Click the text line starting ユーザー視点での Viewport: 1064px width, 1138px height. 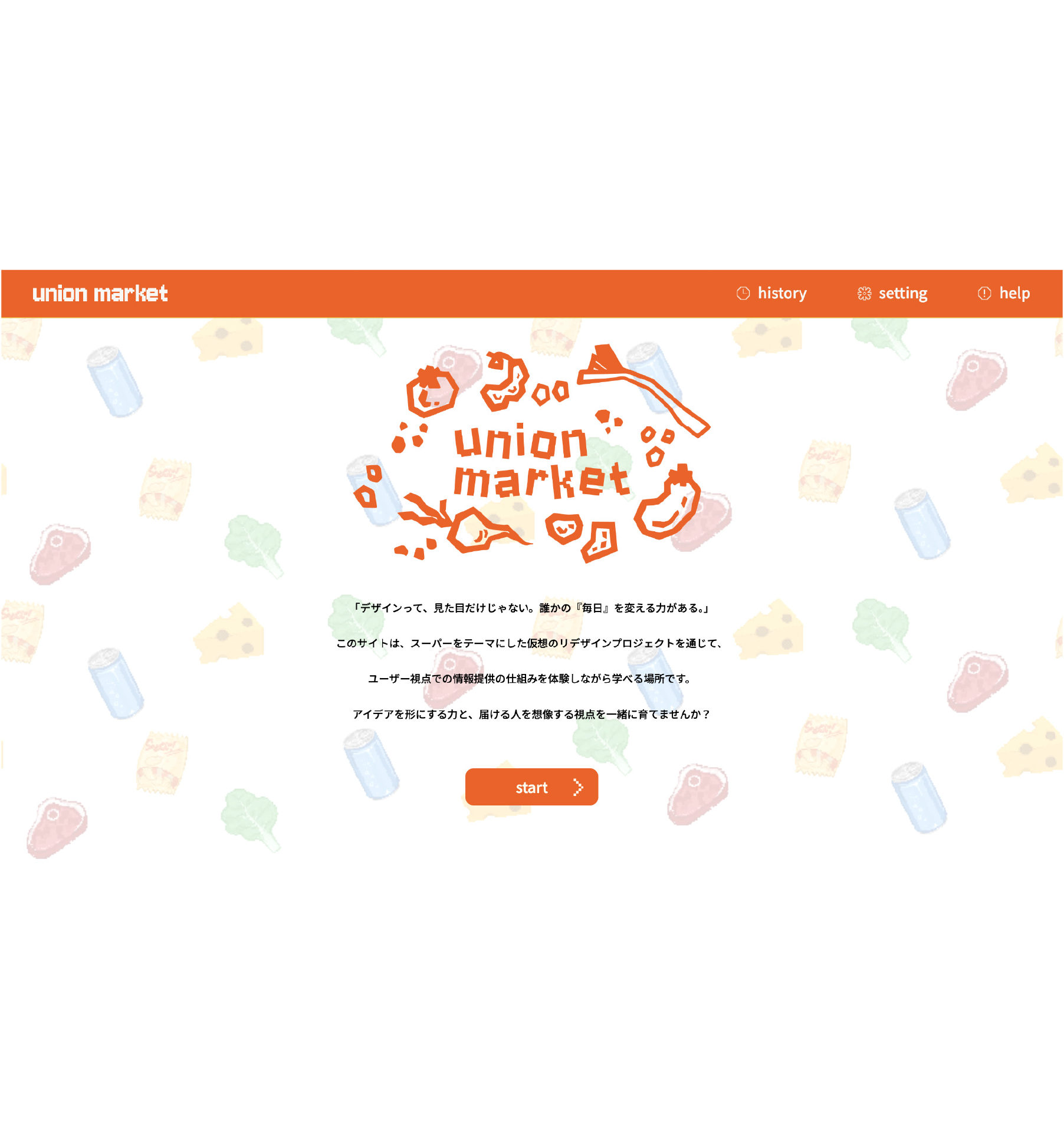click(530, 678)
